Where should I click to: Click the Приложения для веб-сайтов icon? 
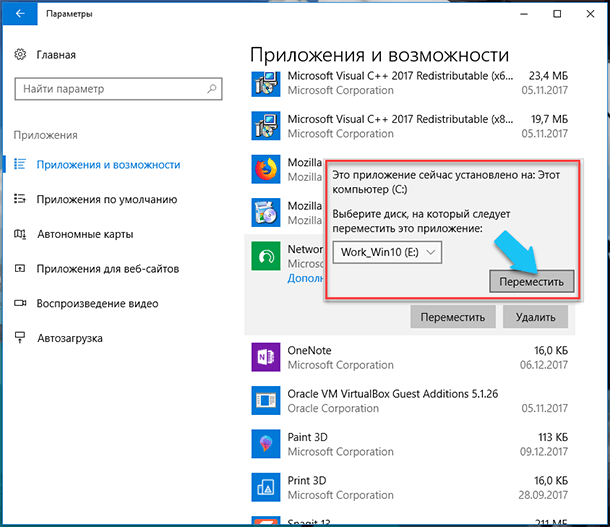click(x=20, y=268)
